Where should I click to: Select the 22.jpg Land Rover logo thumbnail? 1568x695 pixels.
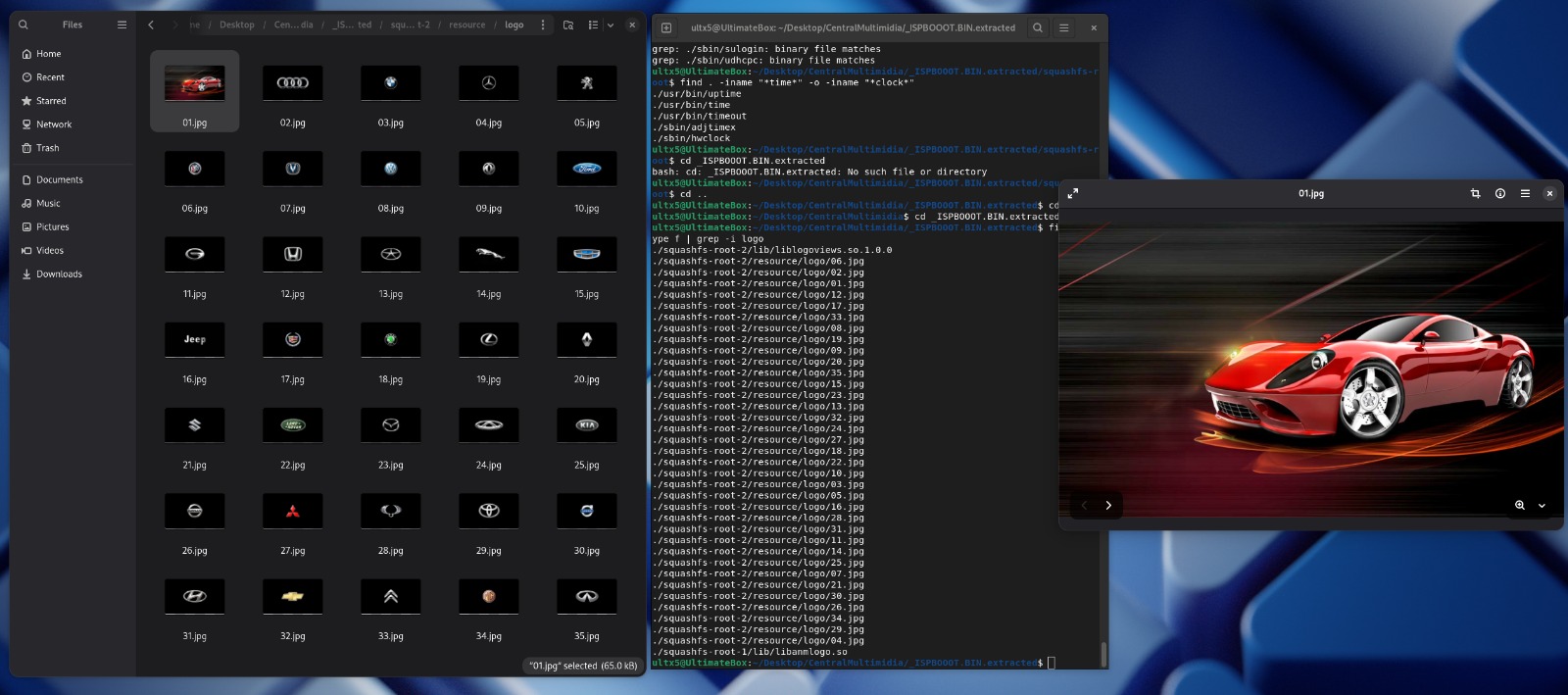pyautogui.click(x=292, y=425)
